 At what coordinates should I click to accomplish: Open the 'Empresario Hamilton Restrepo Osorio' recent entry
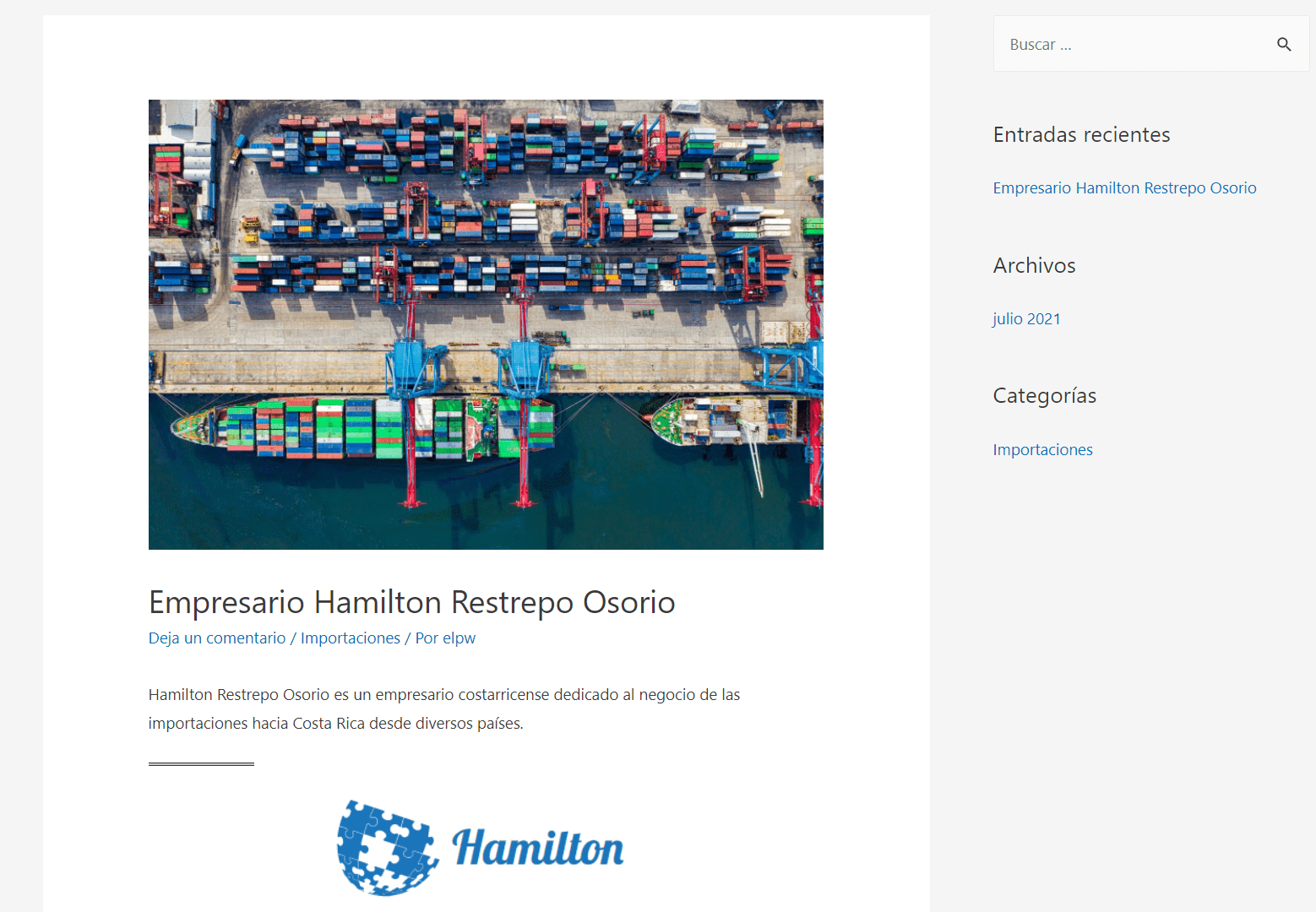1124,187
